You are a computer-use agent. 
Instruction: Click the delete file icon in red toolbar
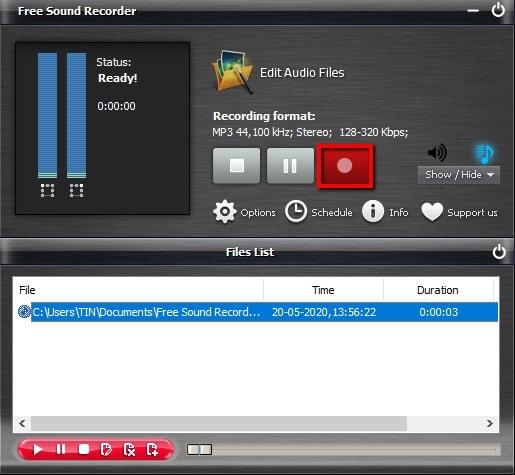129,449
